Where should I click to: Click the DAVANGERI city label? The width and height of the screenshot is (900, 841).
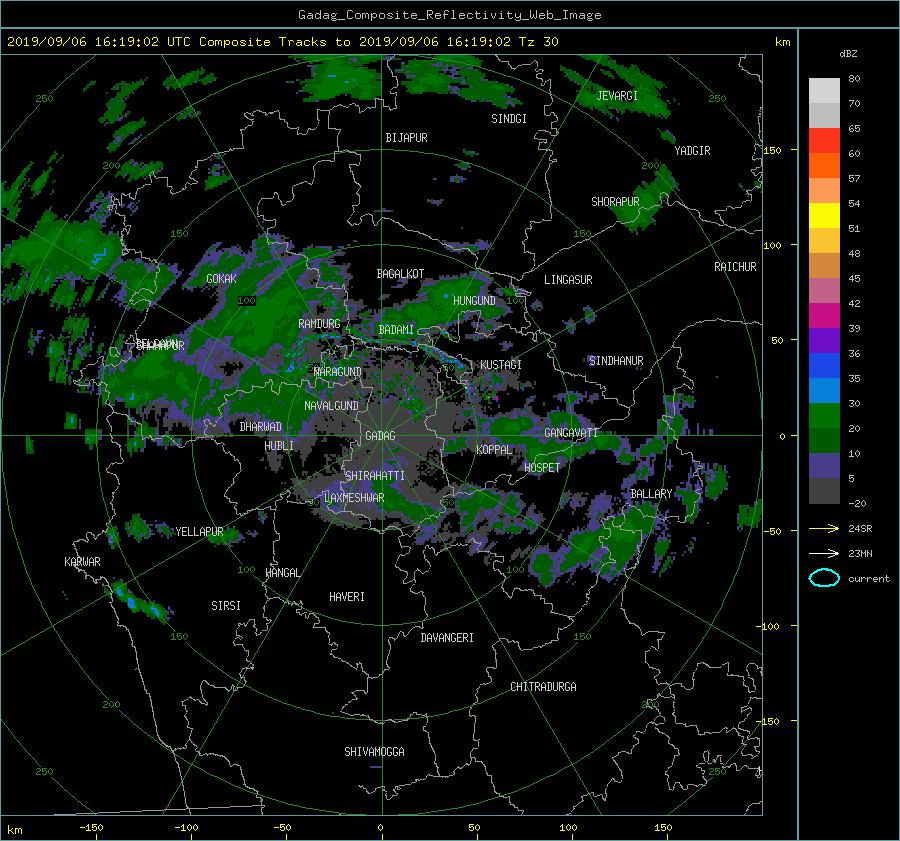point(447,638)
